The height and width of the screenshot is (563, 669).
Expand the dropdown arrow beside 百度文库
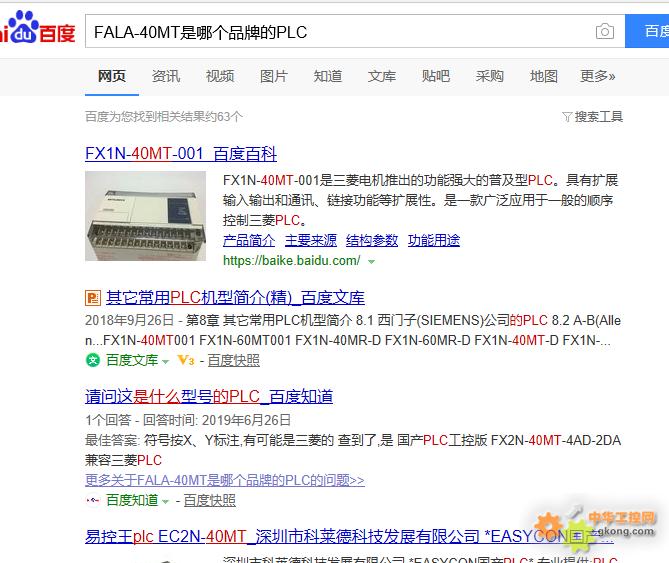165,362
